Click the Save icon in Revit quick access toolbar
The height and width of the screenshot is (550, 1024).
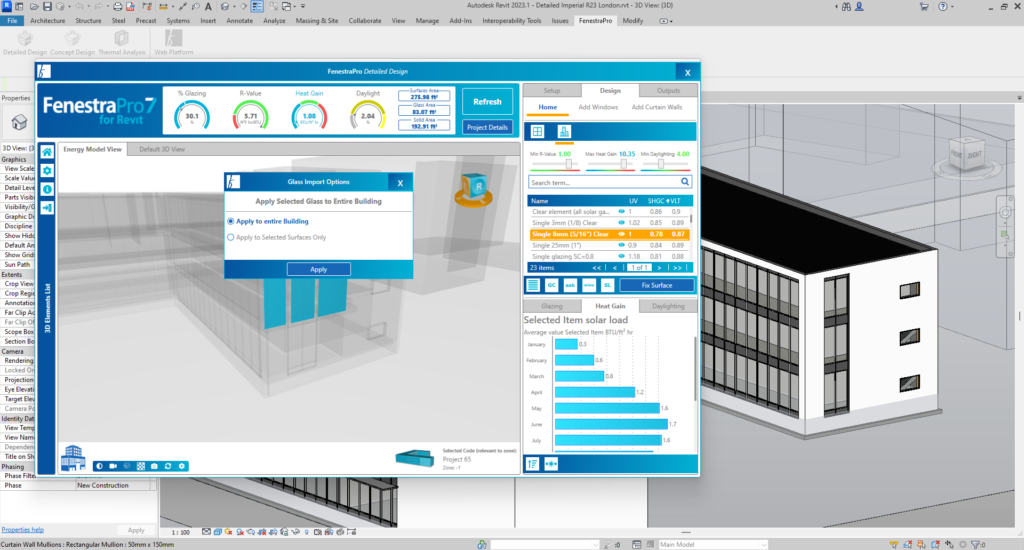coord(47,7)
